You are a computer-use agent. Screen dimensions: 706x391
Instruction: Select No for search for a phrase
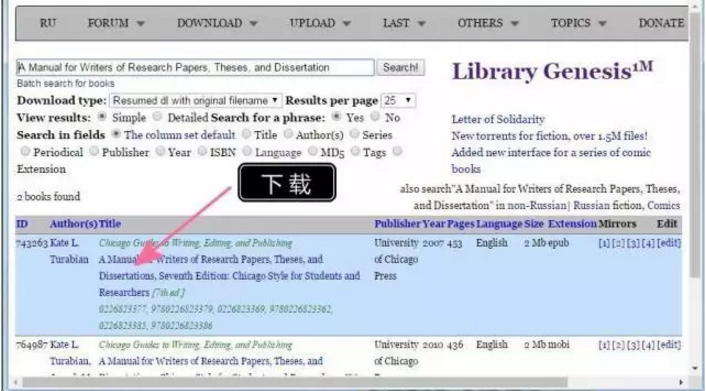click(375, 117)
